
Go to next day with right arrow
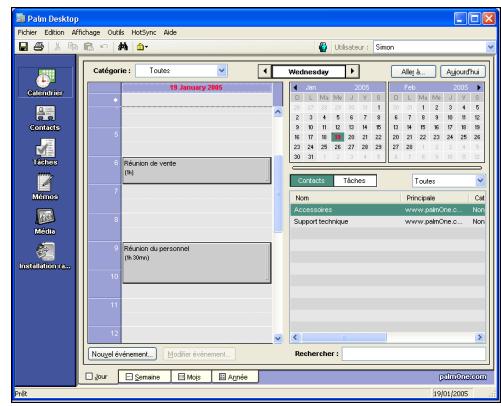352,71
